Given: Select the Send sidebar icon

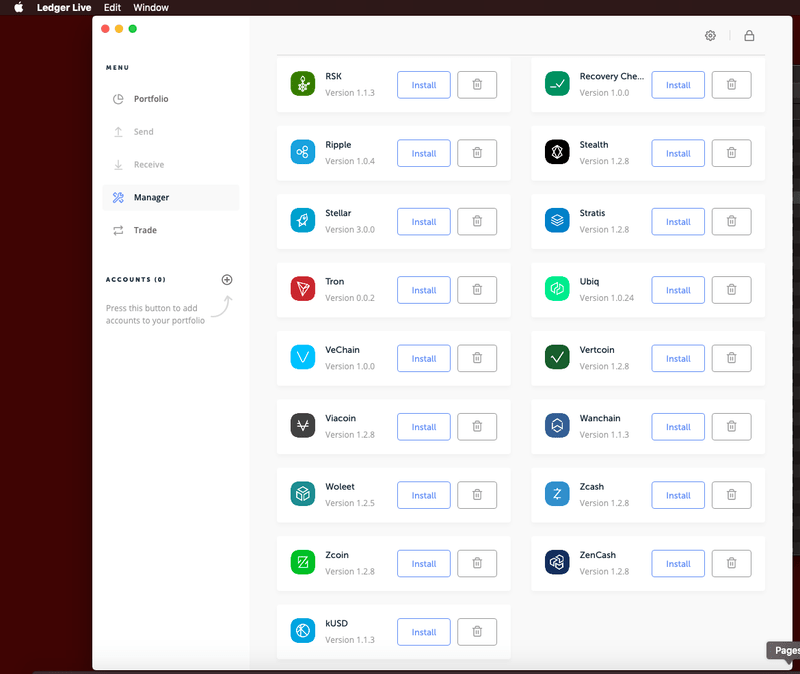Looking at the screenshot, I should coord(120,131).
